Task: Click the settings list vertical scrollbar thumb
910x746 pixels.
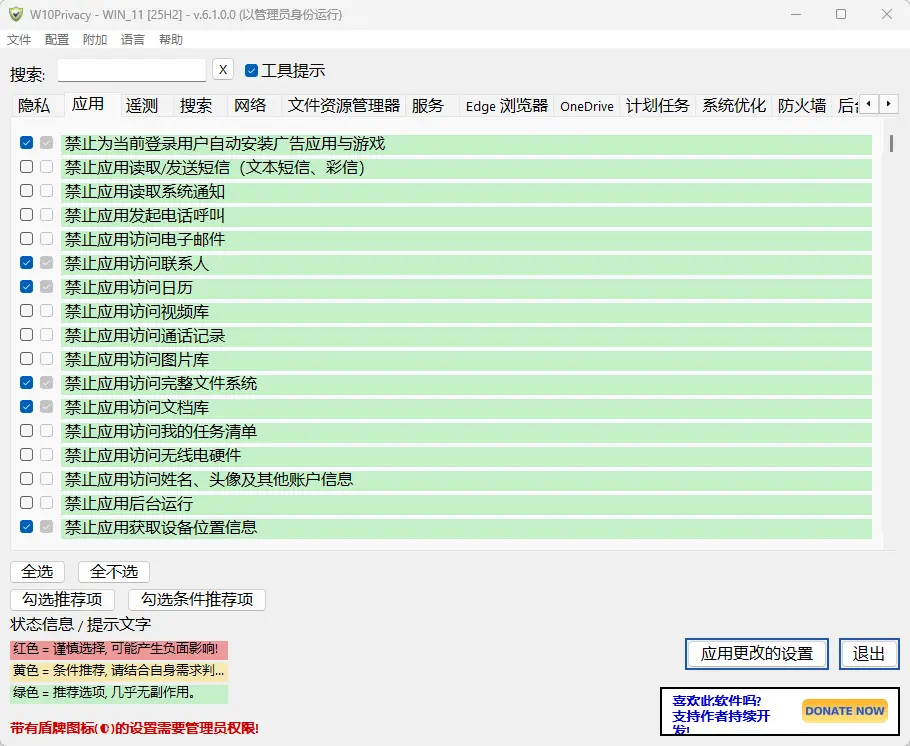Action: [891, 143]
